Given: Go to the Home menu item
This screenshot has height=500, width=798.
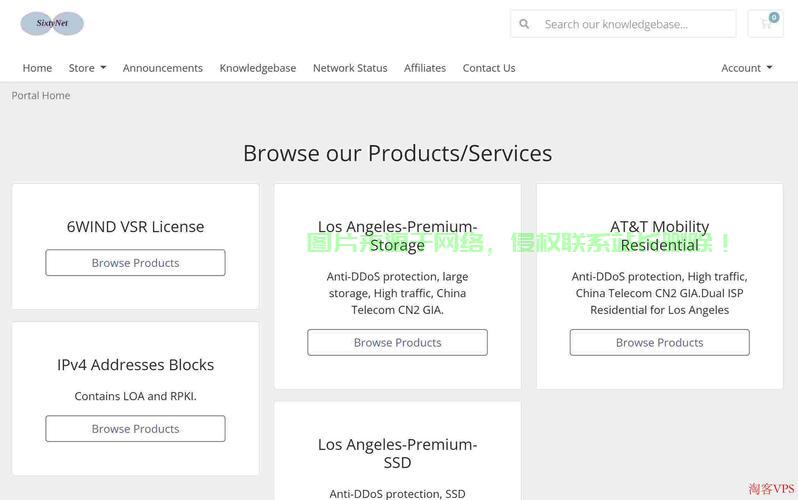Looking at the screenshot, I should 37,68.
